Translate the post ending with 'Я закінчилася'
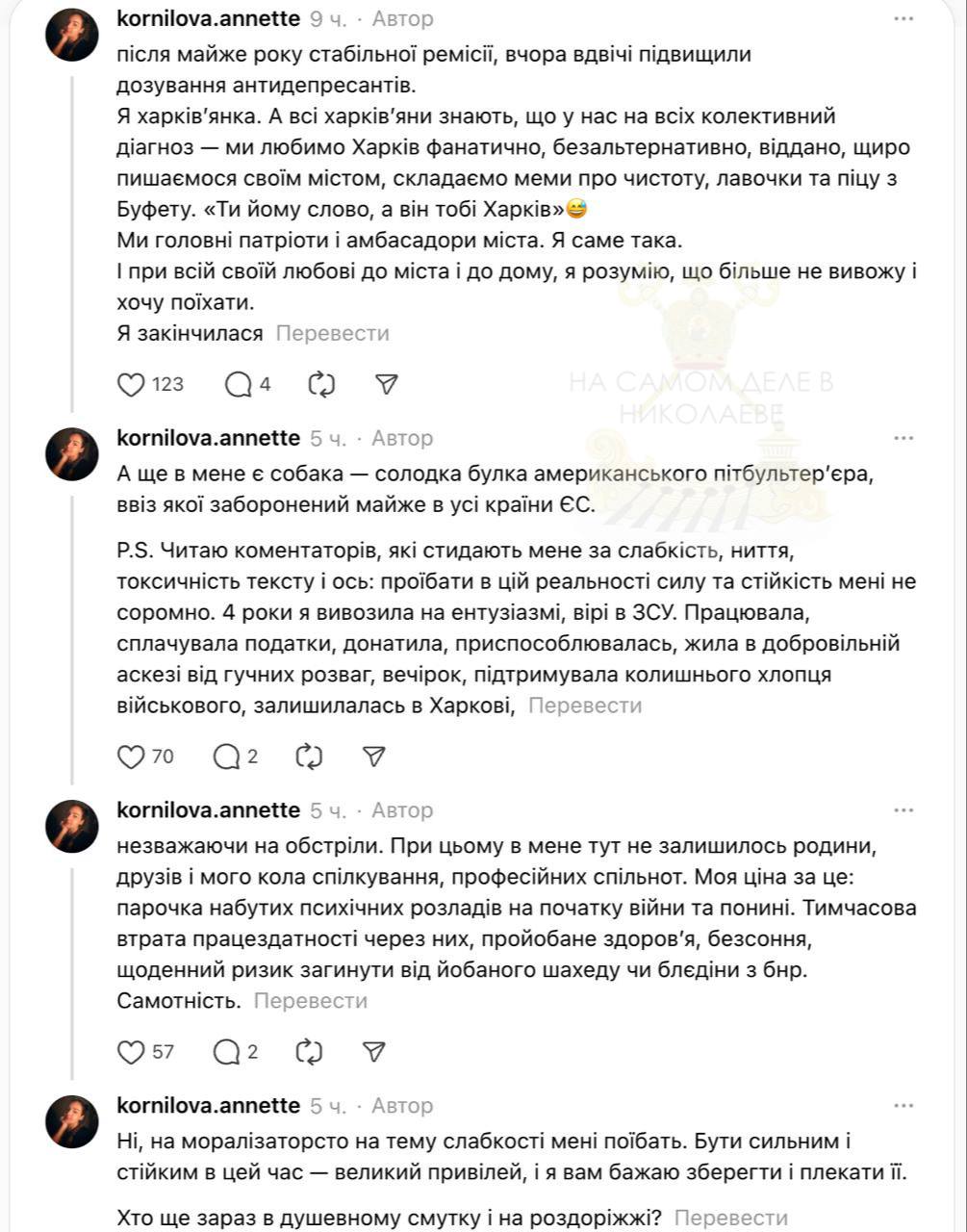The height and width of the screenshot is (1232, 967). (x=332, y=333)
